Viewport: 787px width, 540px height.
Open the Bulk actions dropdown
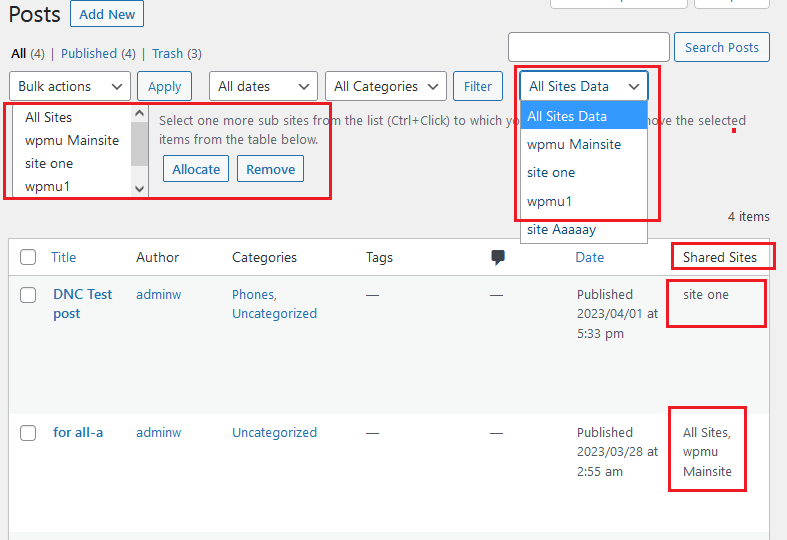point(70,86)
